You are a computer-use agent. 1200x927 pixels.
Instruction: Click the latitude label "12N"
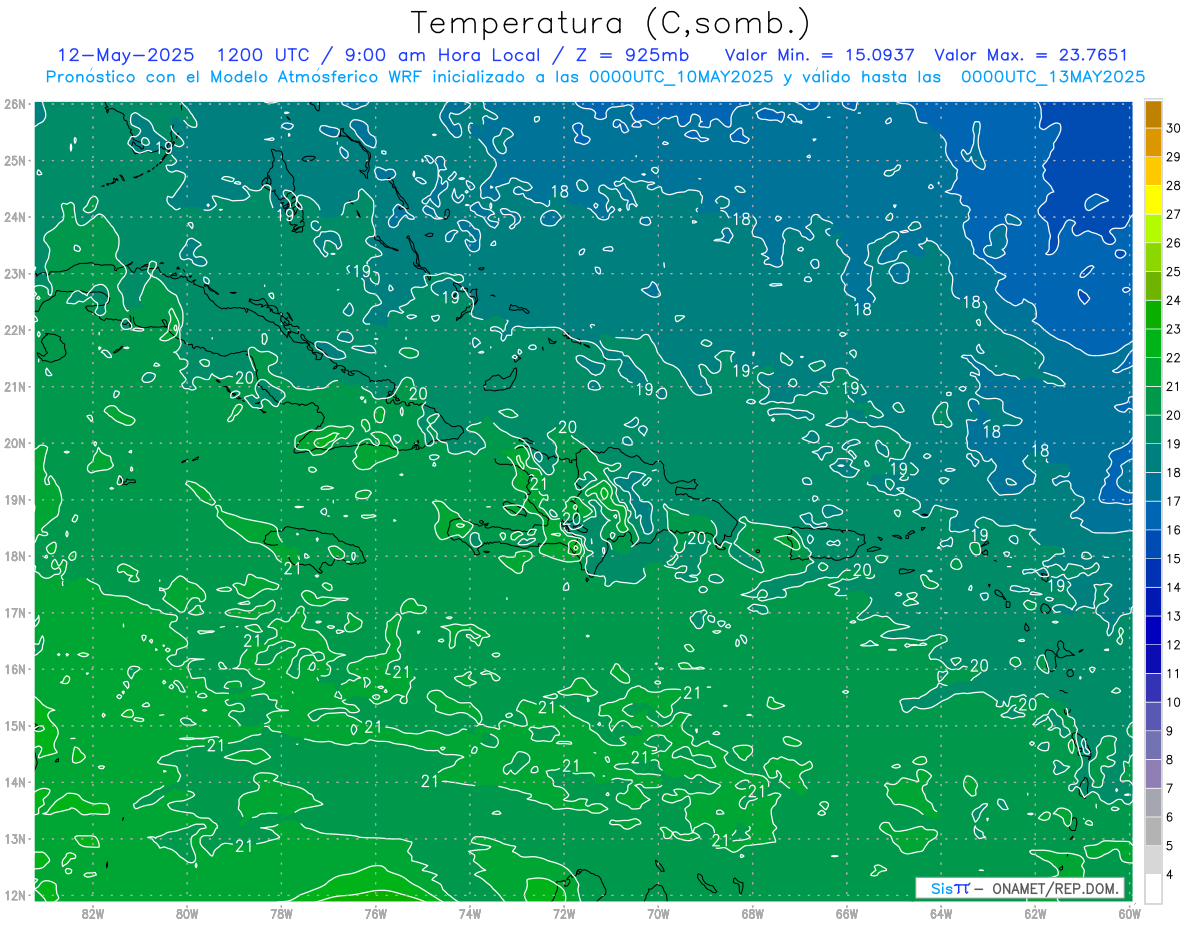[x=14, y=895]
